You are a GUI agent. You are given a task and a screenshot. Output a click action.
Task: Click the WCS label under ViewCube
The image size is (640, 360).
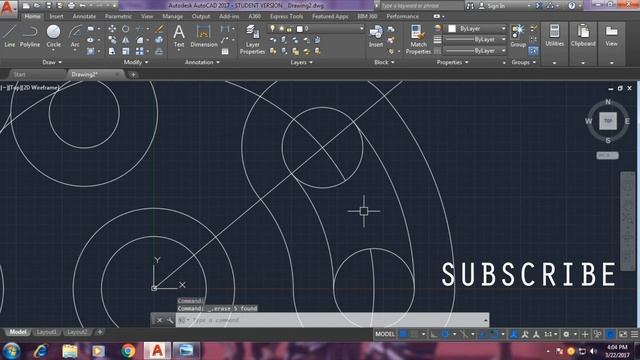[x=607, y=156]
